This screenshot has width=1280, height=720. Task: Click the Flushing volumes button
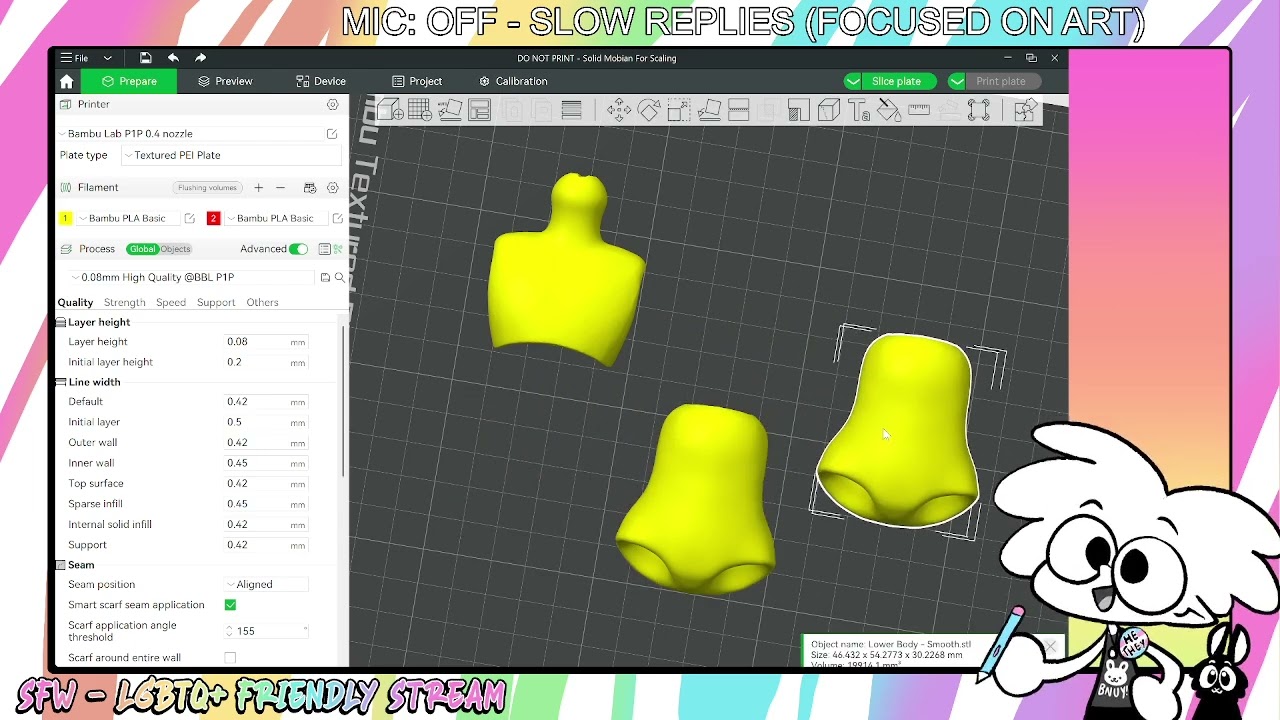[207, 188]
